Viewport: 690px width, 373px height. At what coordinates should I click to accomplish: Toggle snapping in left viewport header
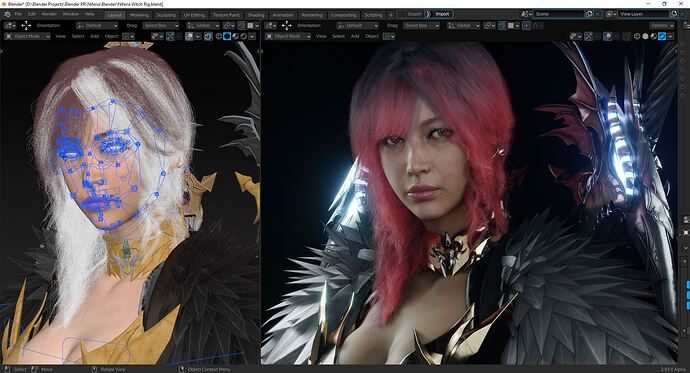242,26
